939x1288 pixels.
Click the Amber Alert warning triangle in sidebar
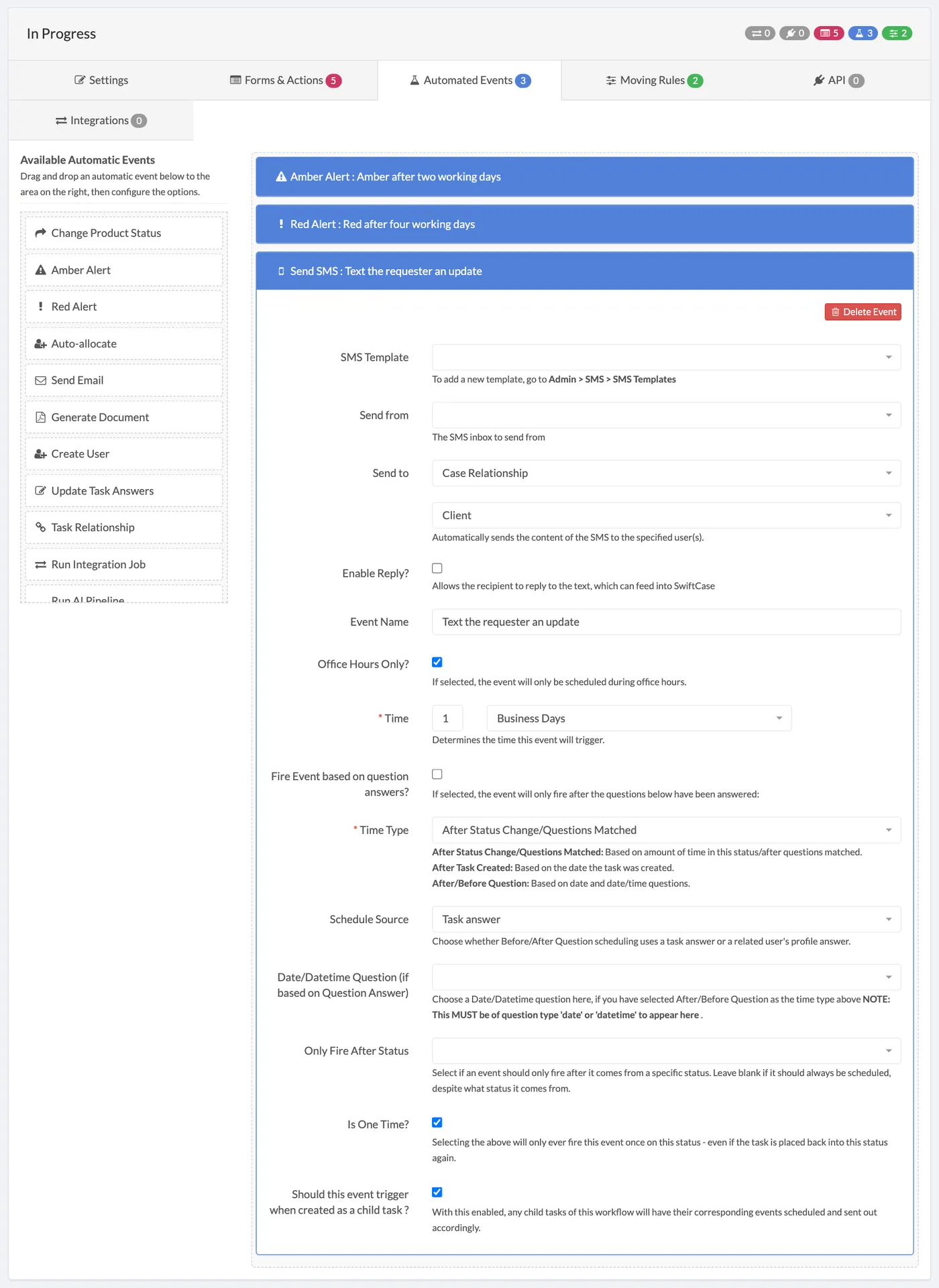(40, 270)
